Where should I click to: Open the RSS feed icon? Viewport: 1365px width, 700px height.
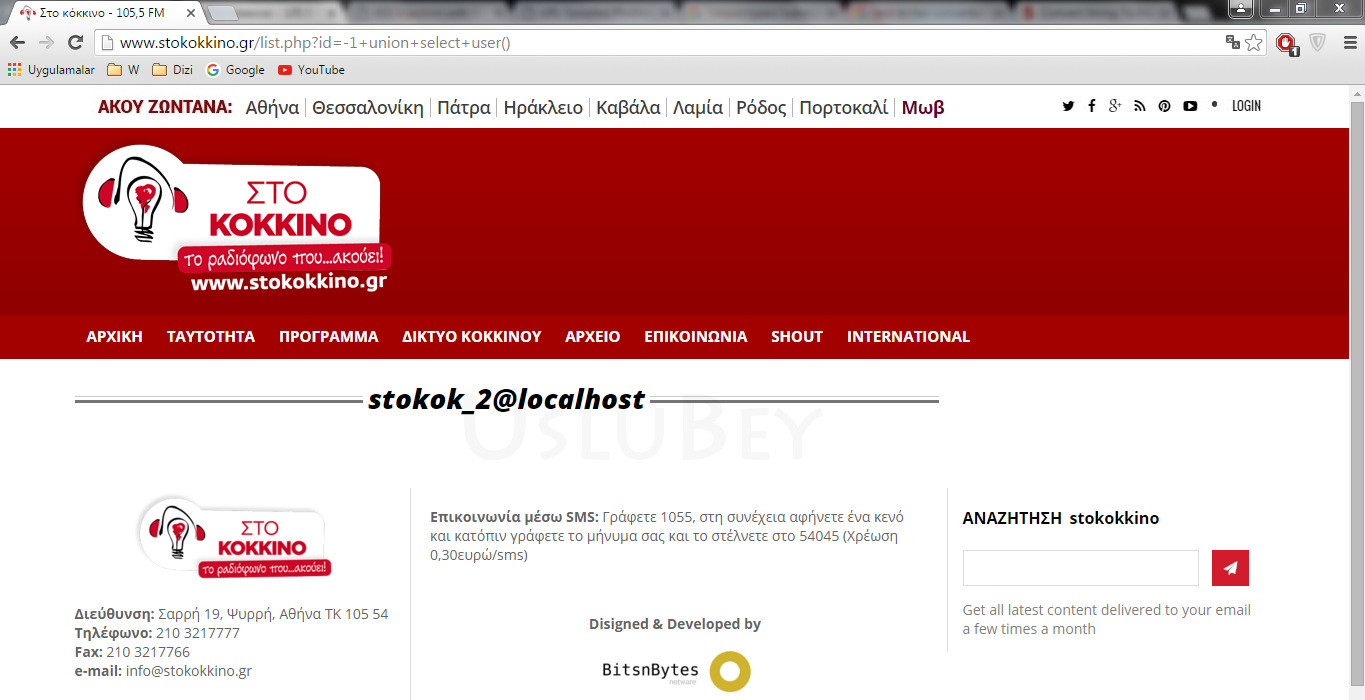pos(1140,106)
